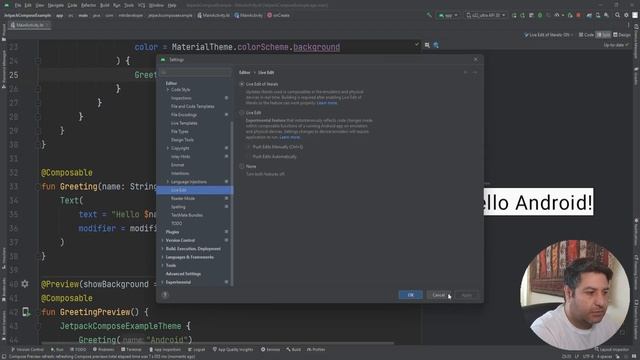640x360 pixels.
Task: Expand the Code Style settings node
Action: 168,89
